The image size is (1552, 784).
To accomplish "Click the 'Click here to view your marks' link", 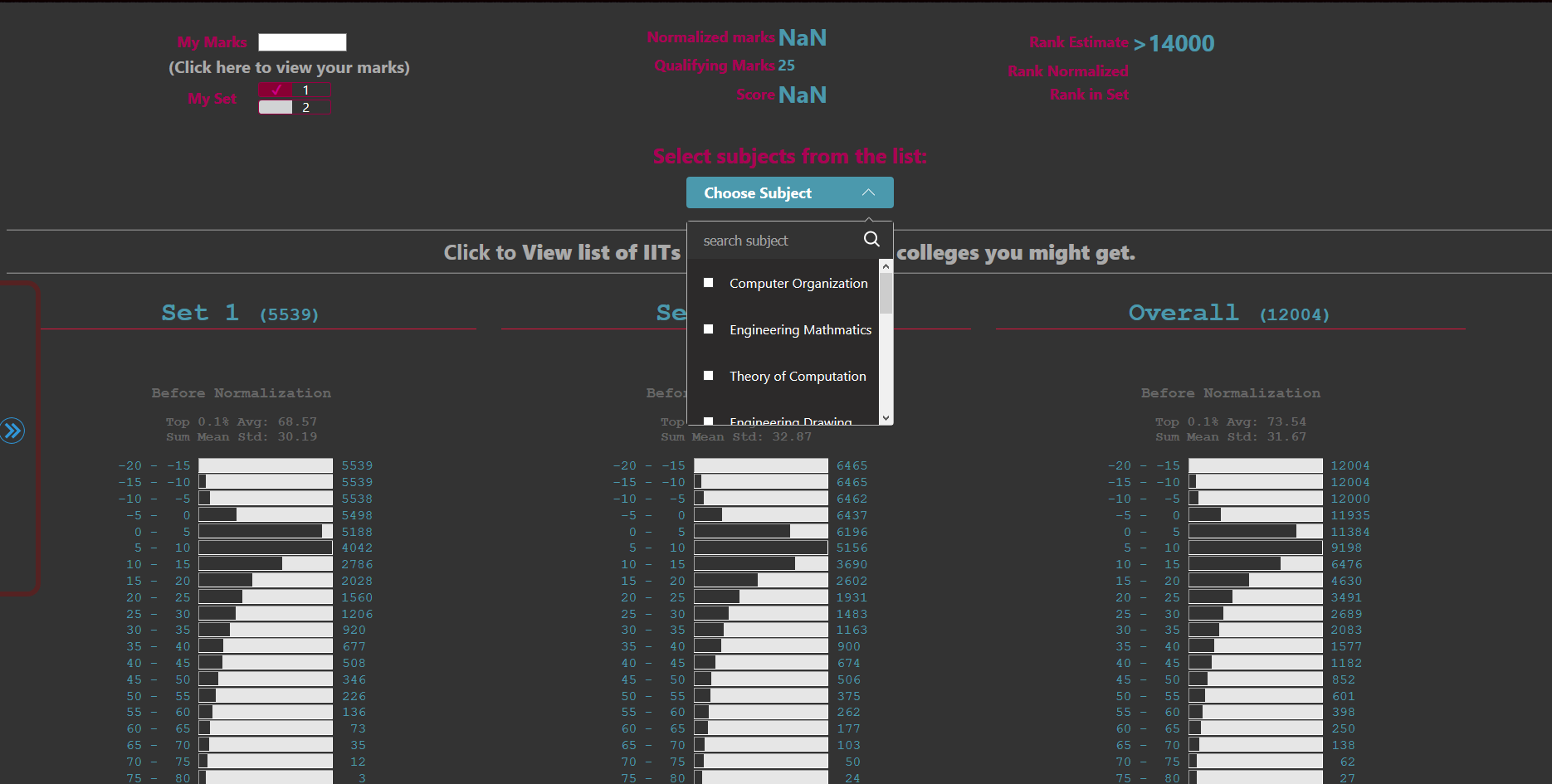I will coord(289,67).
